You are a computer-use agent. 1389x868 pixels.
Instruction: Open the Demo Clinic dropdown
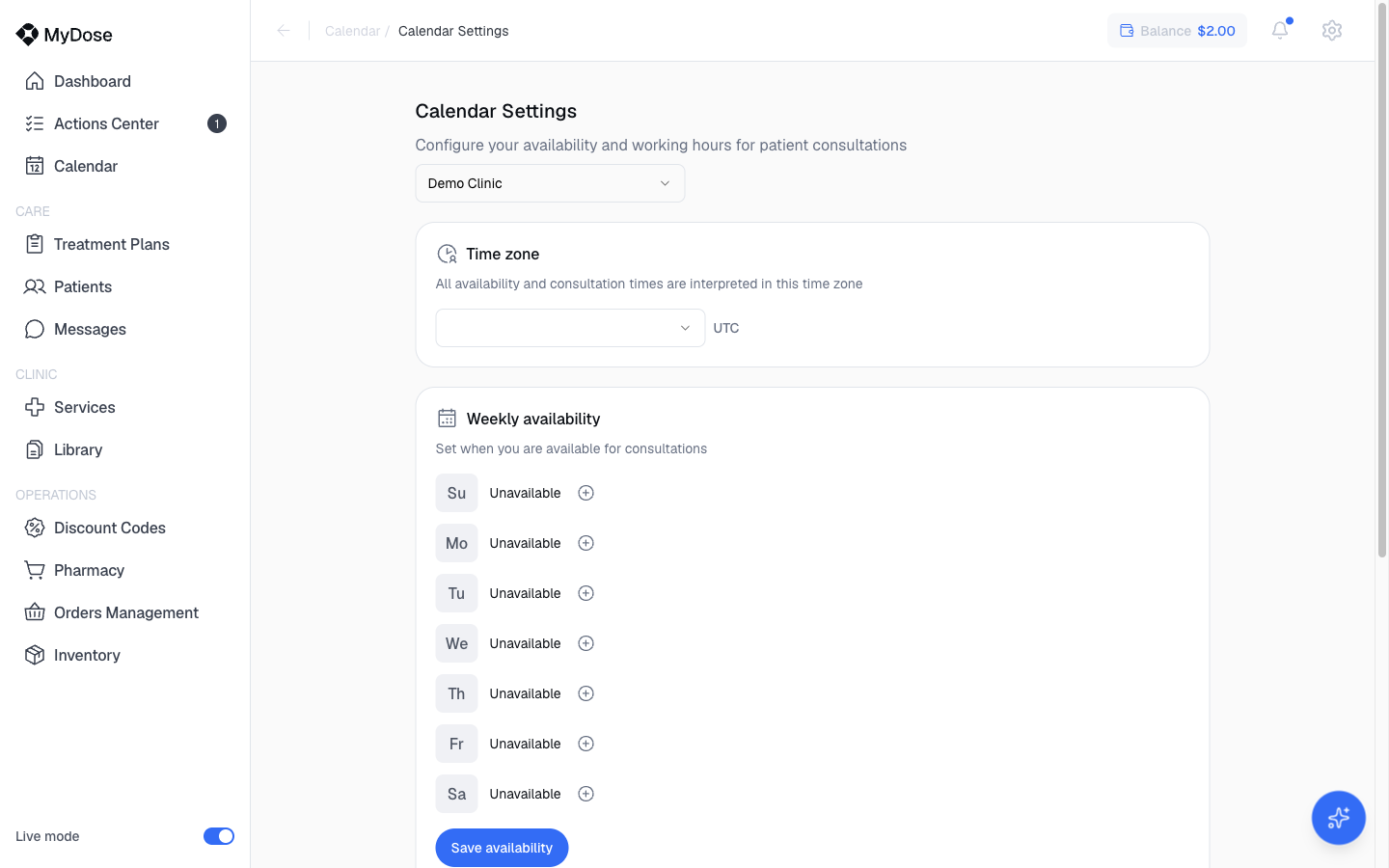point(550,183)
